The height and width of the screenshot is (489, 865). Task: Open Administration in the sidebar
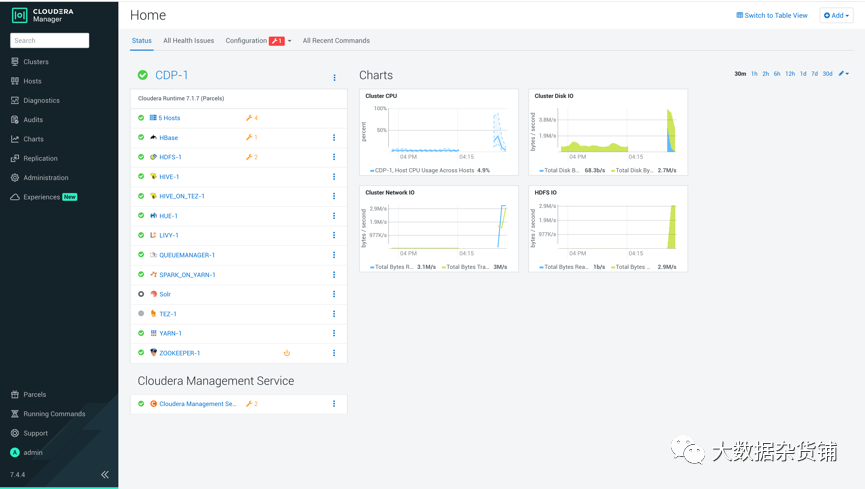tap(46, 178)
